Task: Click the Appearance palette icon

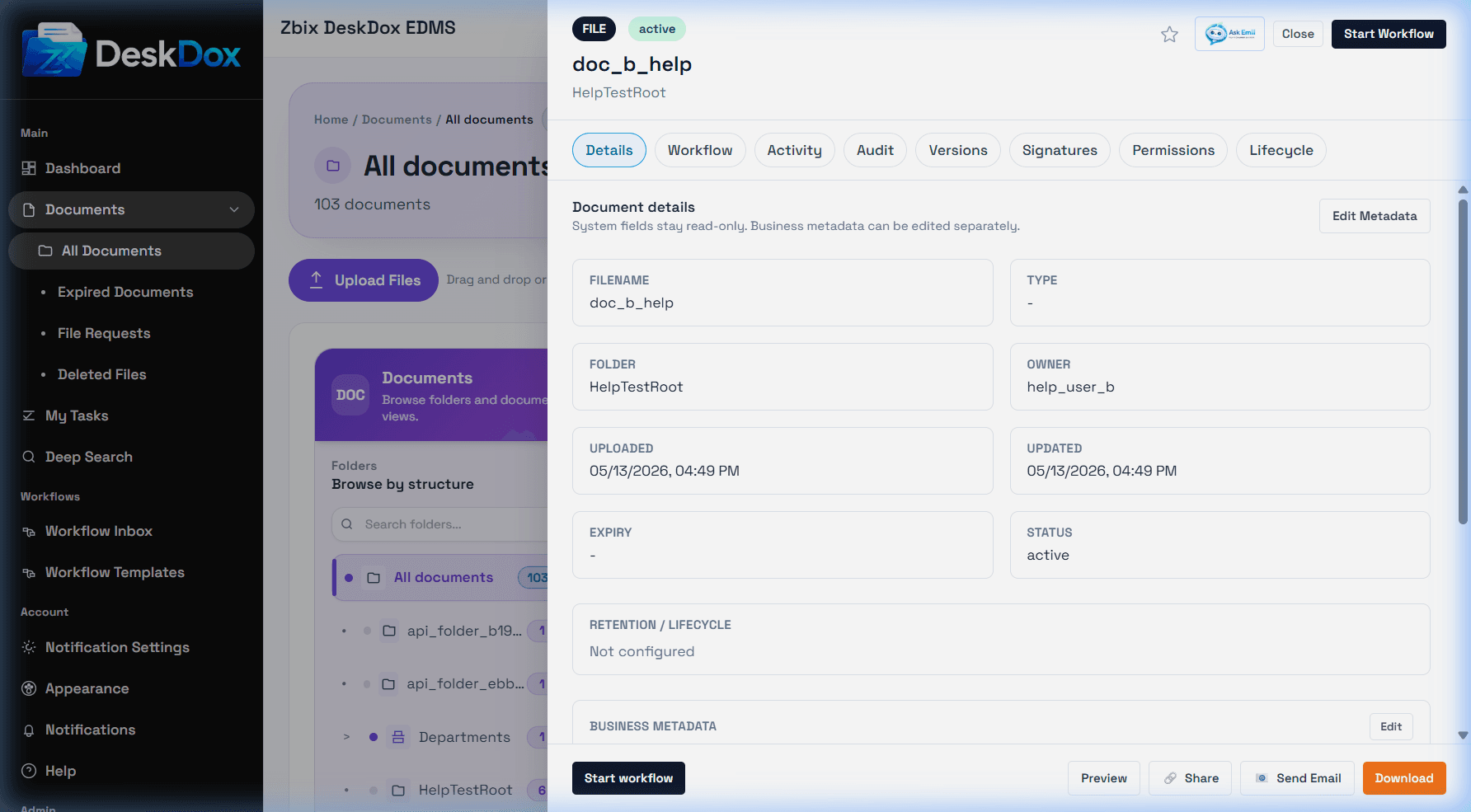Action: 29,688
